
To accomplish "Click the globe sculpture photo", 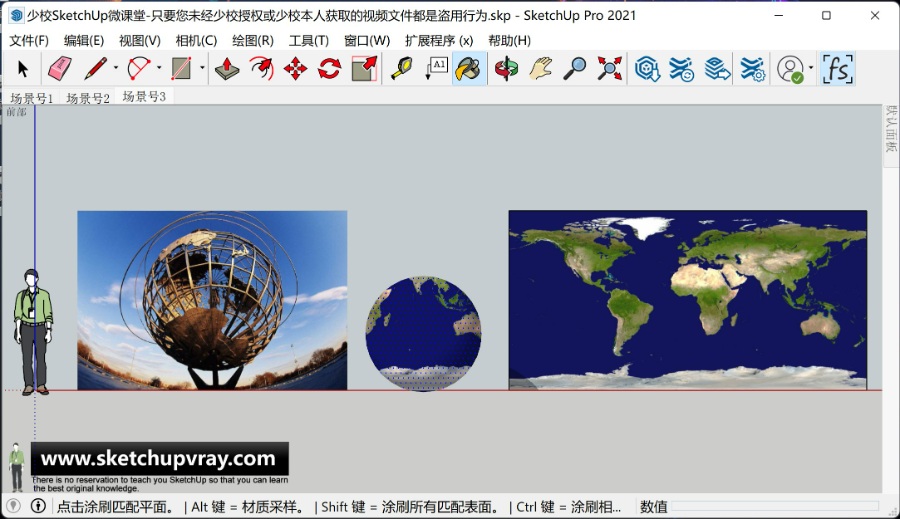I will click(x=212, y=300).
